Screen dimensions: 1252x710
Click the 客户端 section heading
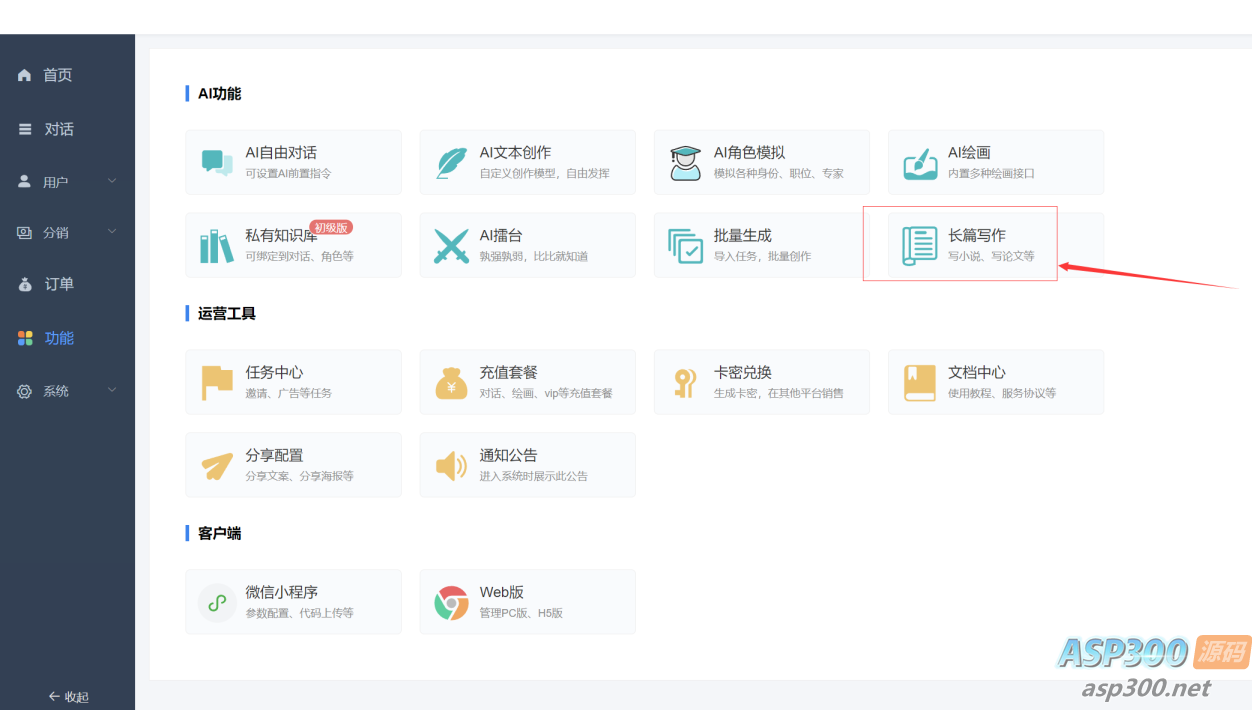tap(219, 533)
